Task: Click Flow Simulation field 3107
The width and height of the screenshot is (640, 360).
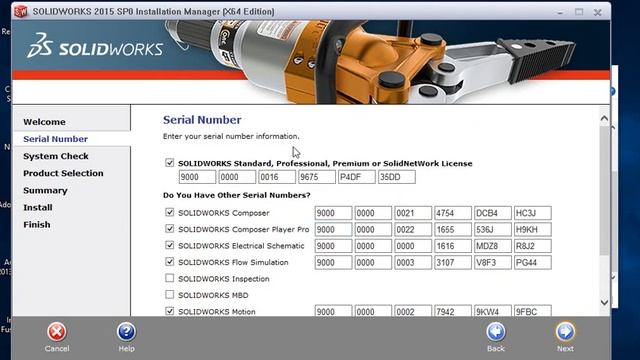Action: click(453, 262)
